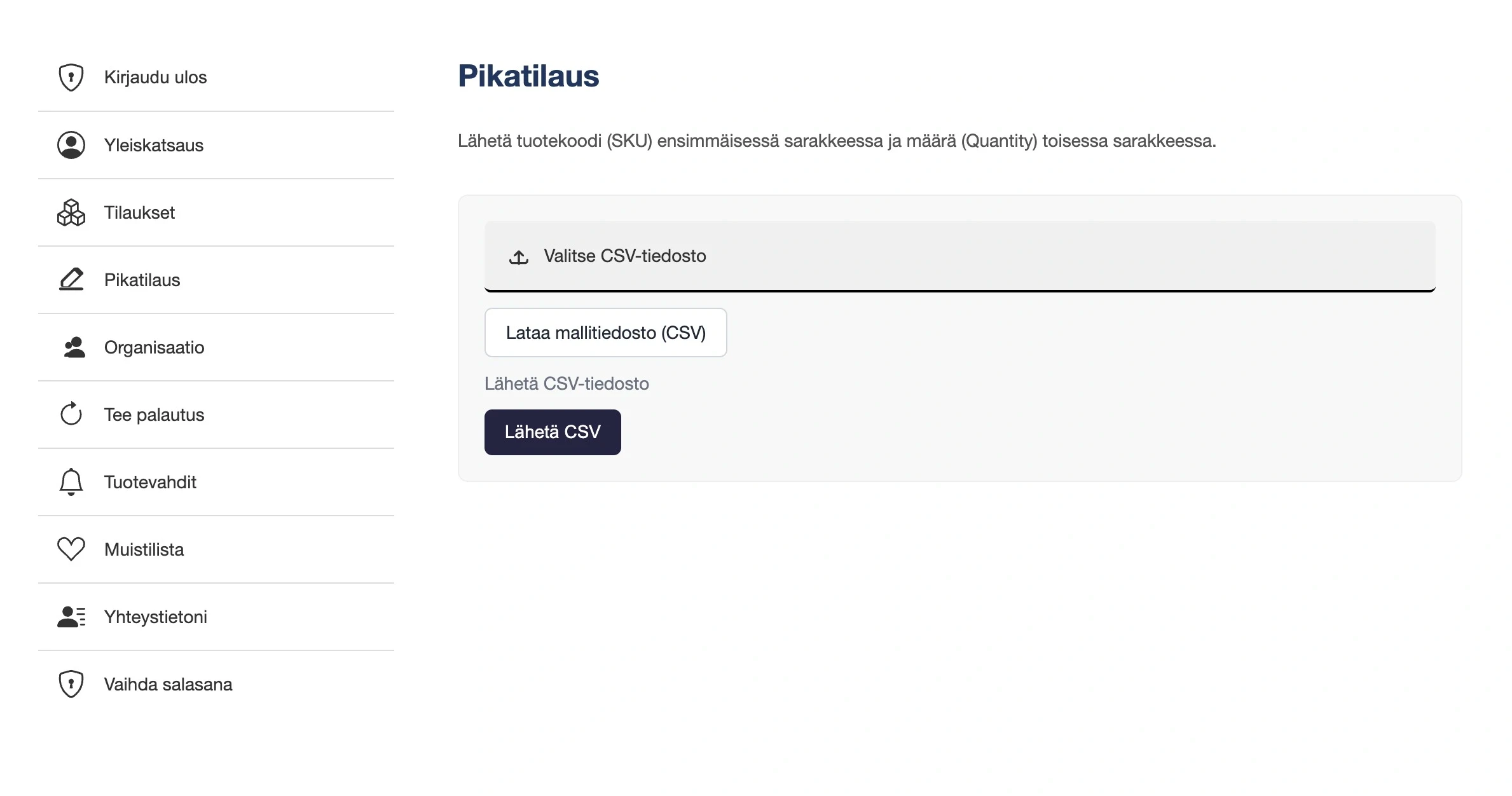This screenshot has width=1512, height=796.
Task: Open product alerts via the bell icon
Action: (x=71, y=481)
